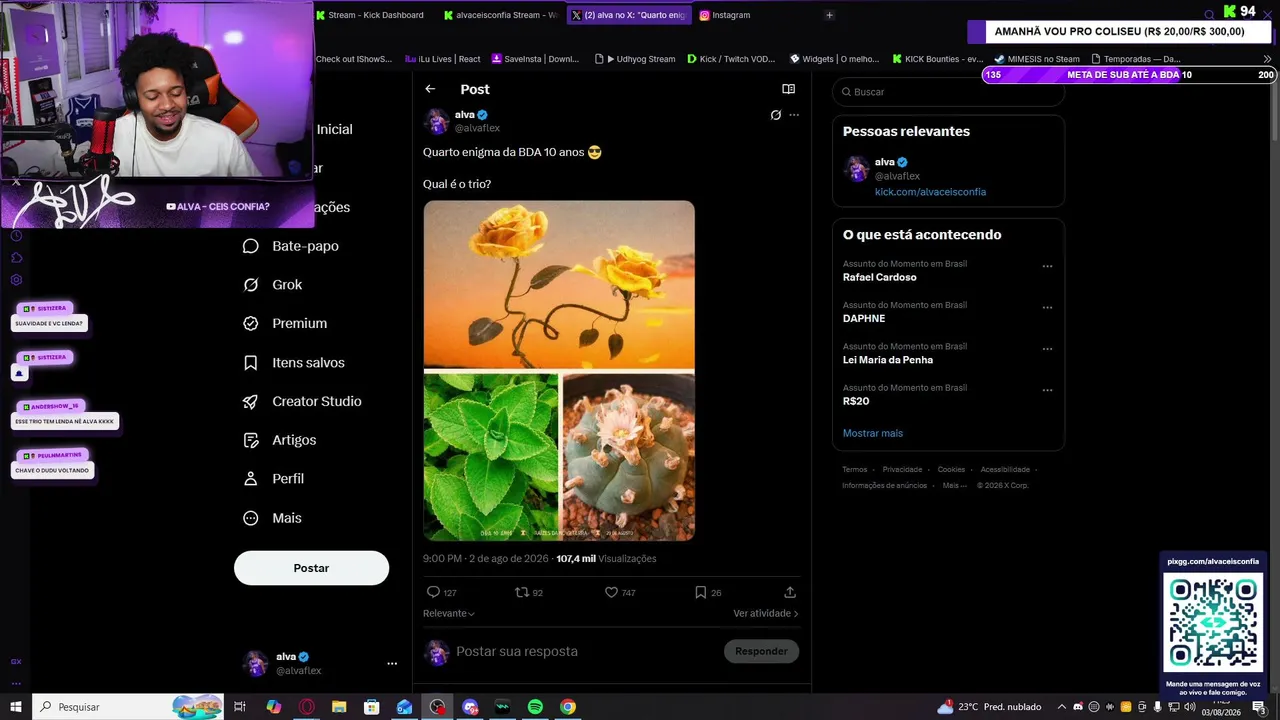1280x720 pixels.
Task: Click the 107,4 mil Visualizações count
Action: point(606,559)
